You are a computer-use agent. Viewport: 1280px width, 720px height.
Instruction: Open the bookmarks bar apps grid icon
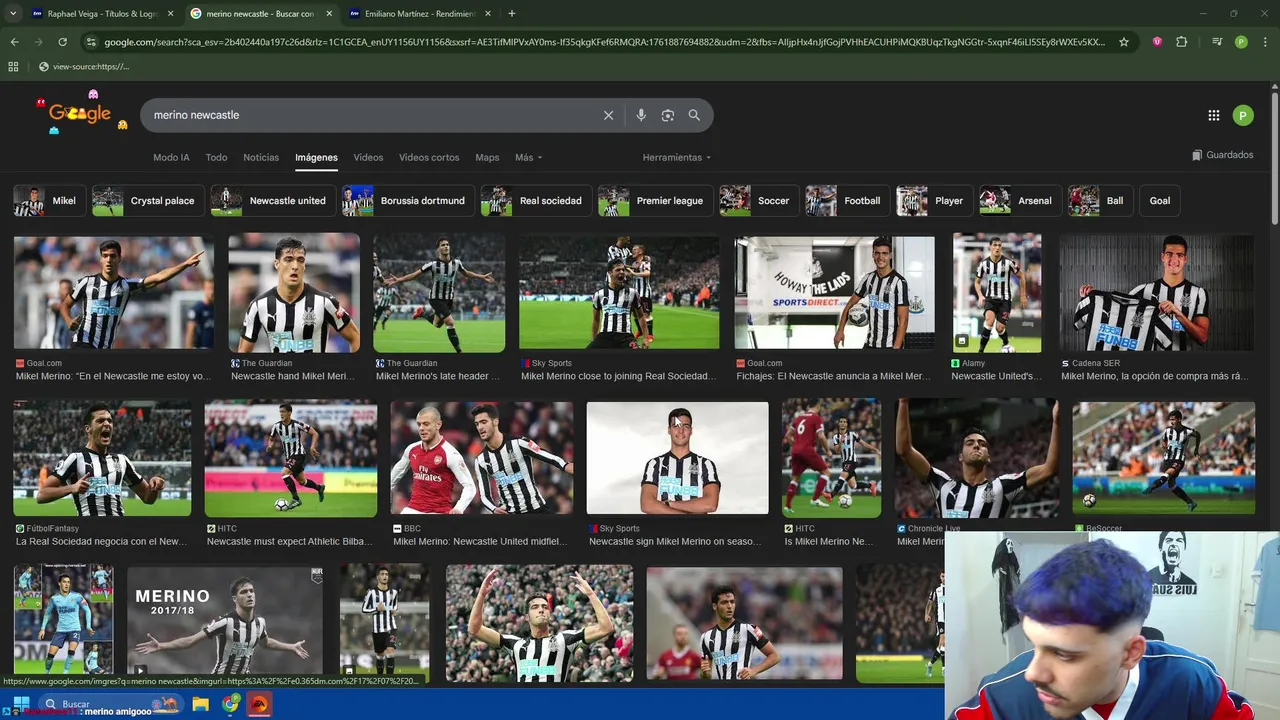click(x=13, y=66)
